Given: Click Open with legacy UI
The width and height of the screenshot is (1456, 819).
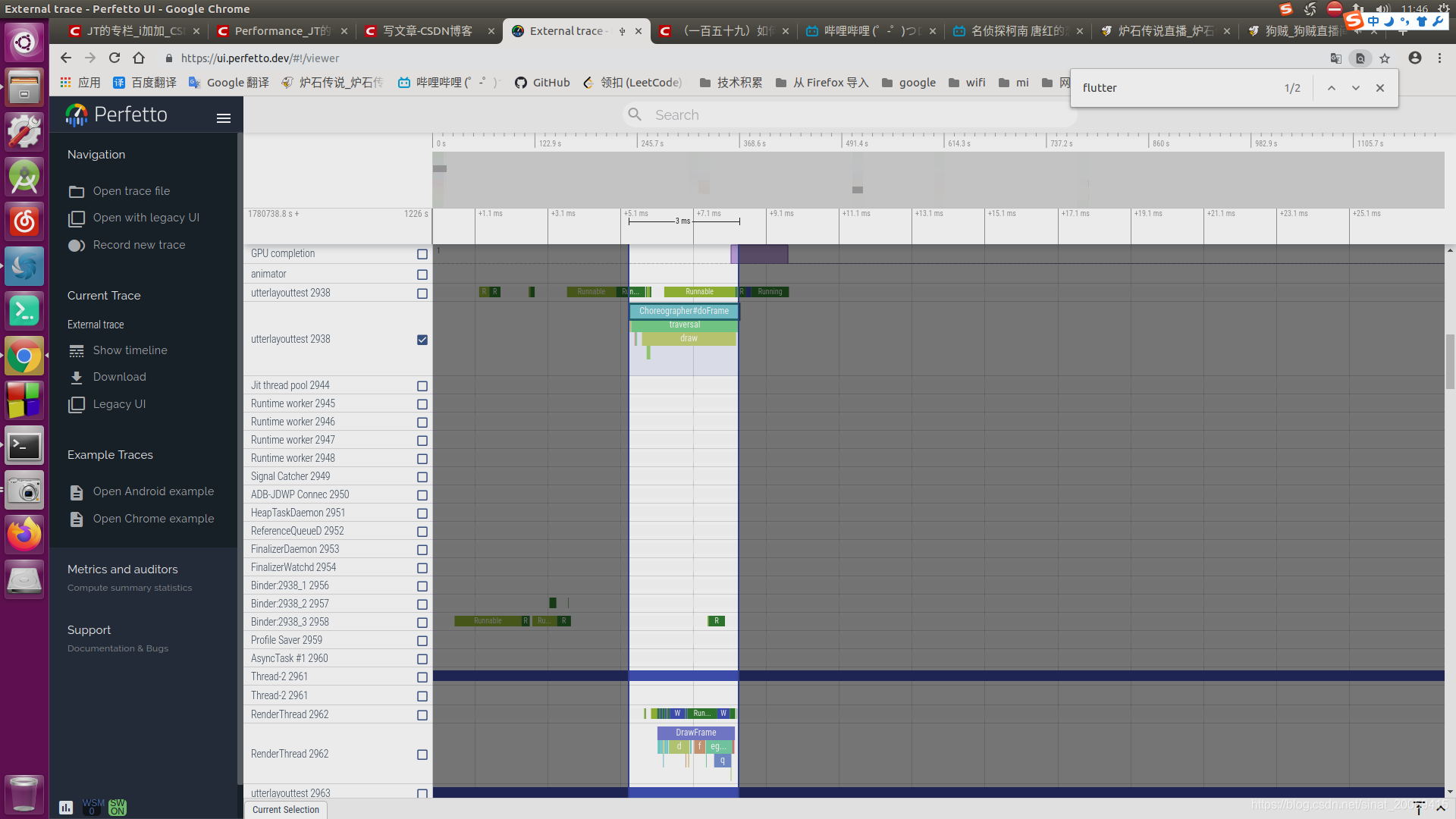Looking at the screenshot, I should 146,218.
